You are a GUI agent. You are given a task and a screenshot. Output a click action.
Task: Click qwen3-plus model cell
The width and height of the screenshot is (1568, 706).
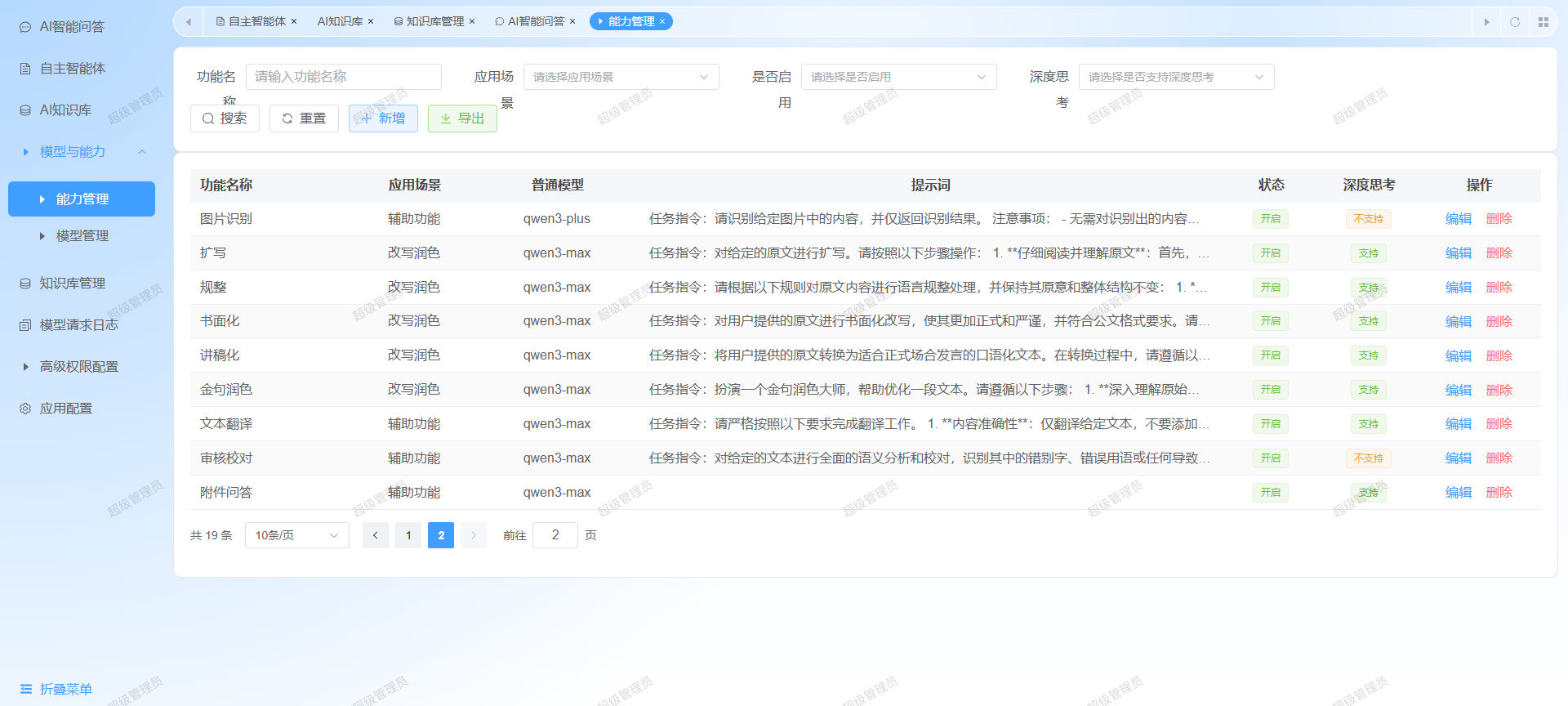coord(557,219)
